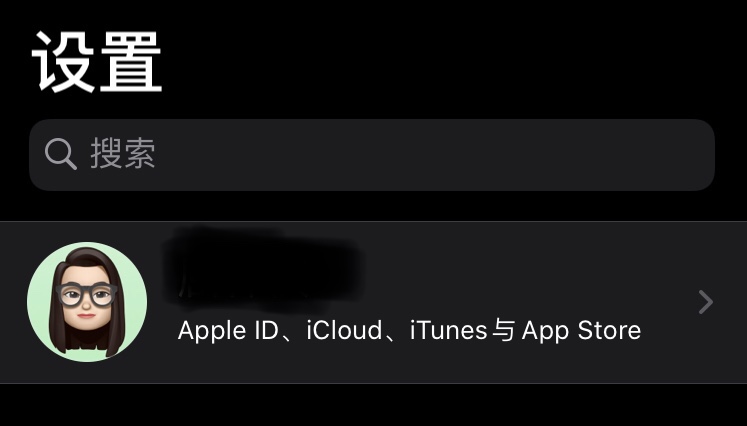Image resolution: width=747 pixels, height=426 pixels.
Task: Open the account row via its empty area
Action: [x=524, y=272]
